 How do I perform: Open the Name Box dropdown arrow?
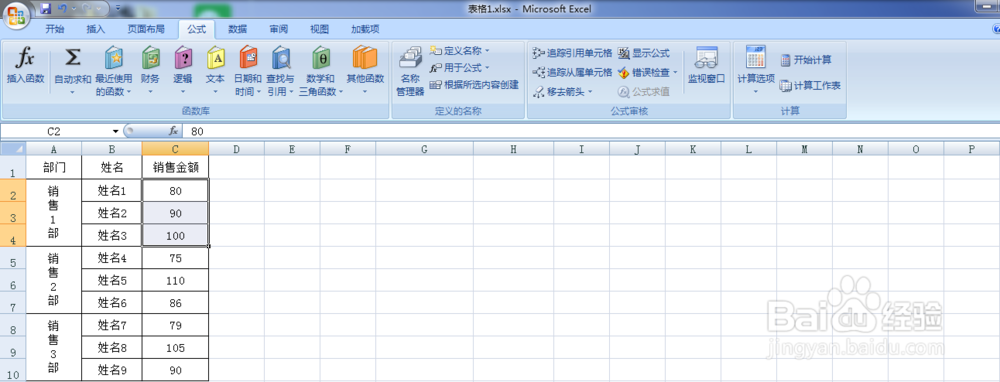(x=115, y=131)
